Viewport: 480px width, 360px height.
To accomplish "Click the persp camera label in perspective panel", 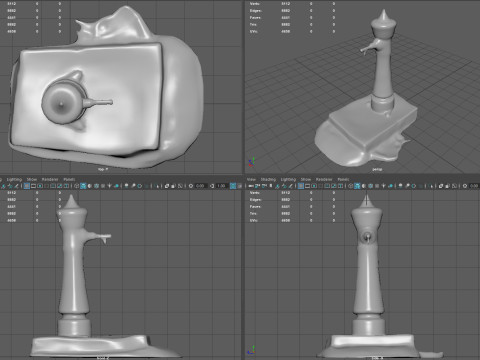I will pyautogui.click(x=377, y=170).
